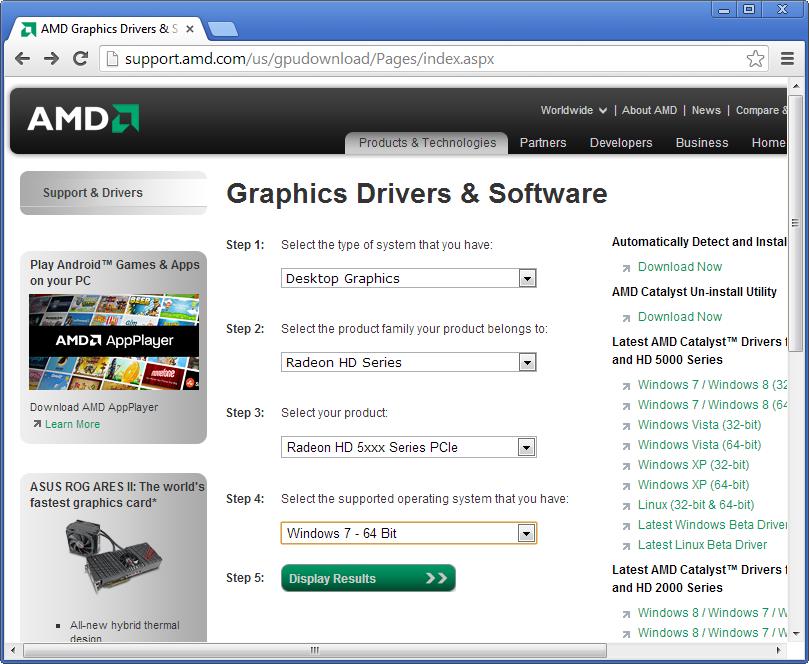
Task: Click the Graphics Drivers & Software heading
Action: pyautogui.click(x=417, y=193)
